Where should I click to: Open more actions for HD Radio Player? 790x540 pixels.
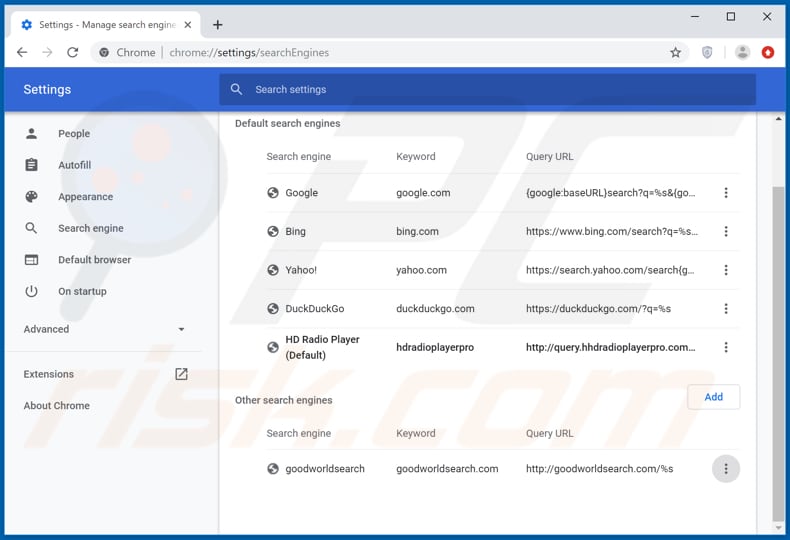pyautogui.click(x=726, y=347)
